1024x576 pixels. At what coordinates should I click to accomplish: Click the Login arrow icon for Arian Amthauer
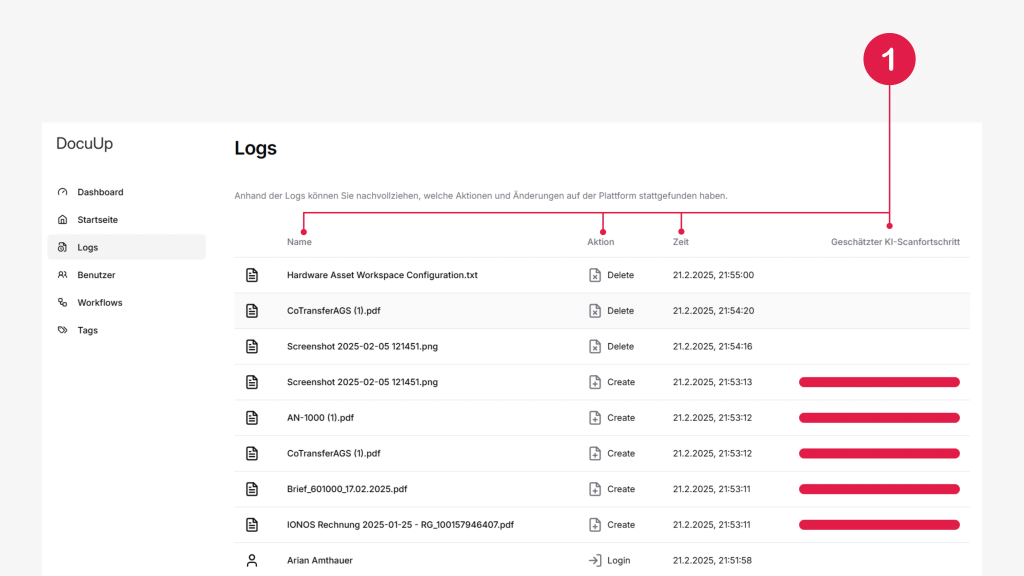pos(595,561)
